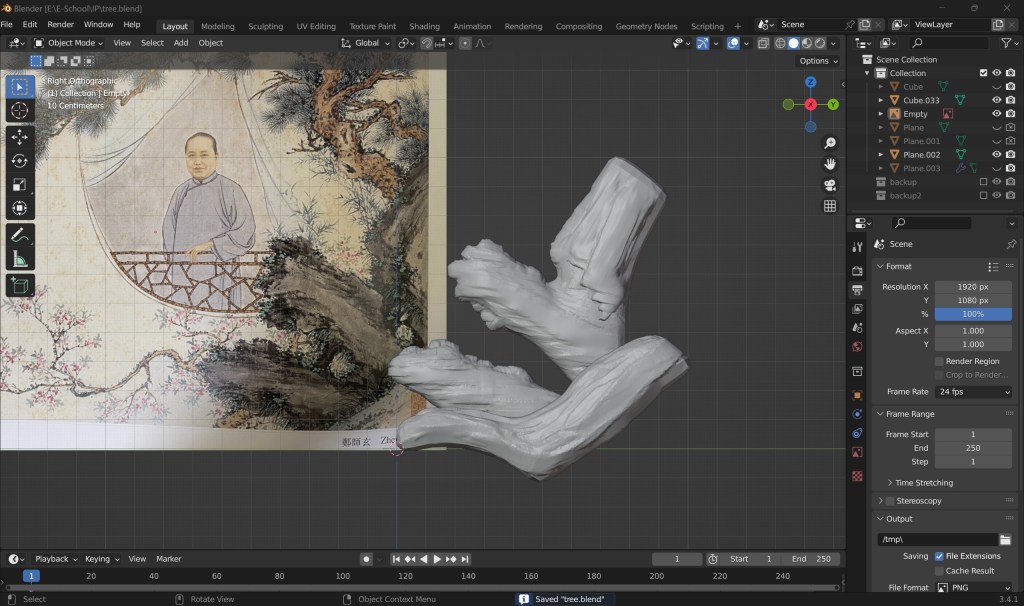Select the Move tool in the toolbar
The height and width of the screenshot is (606, 1024).
click(x=20, y=136)
